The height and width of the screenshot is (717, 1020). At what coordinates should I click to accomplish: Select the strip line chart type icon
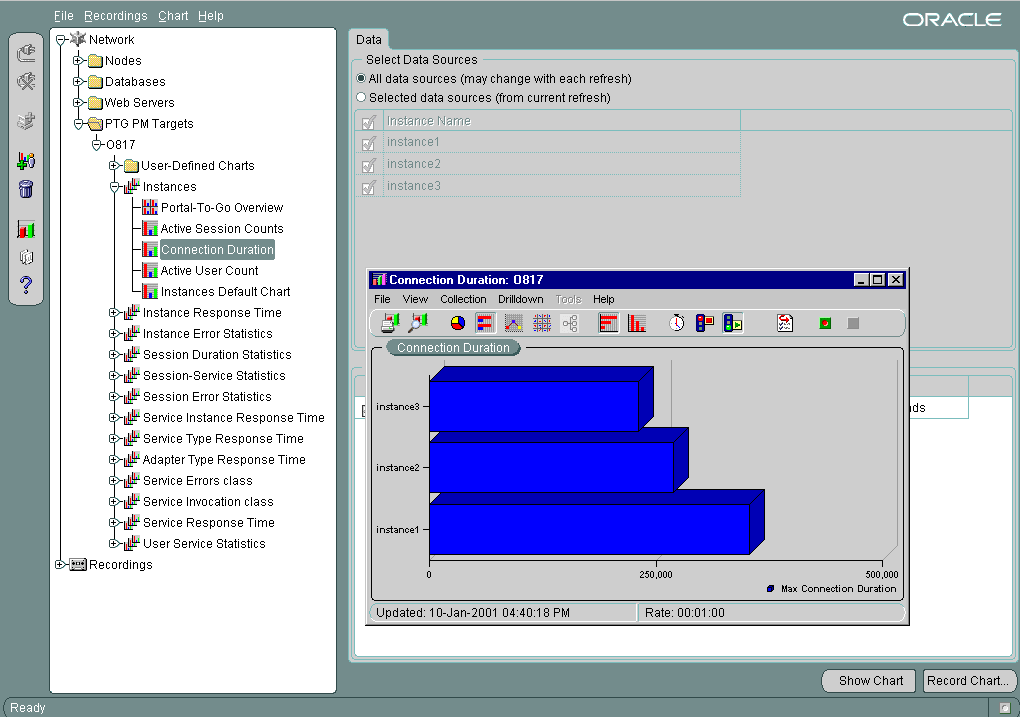click(514, 323)
